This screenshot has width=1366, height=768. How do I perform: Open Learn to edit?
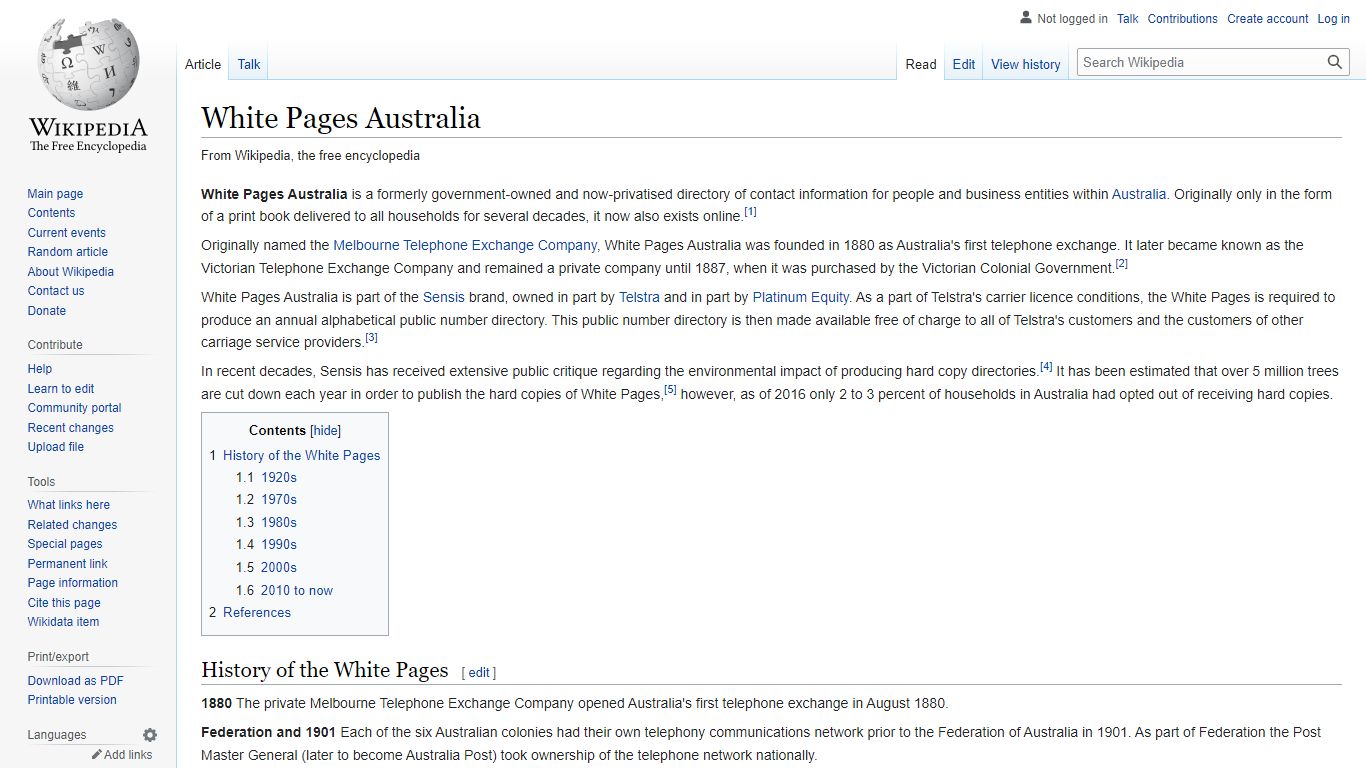[x=61, y=389]
